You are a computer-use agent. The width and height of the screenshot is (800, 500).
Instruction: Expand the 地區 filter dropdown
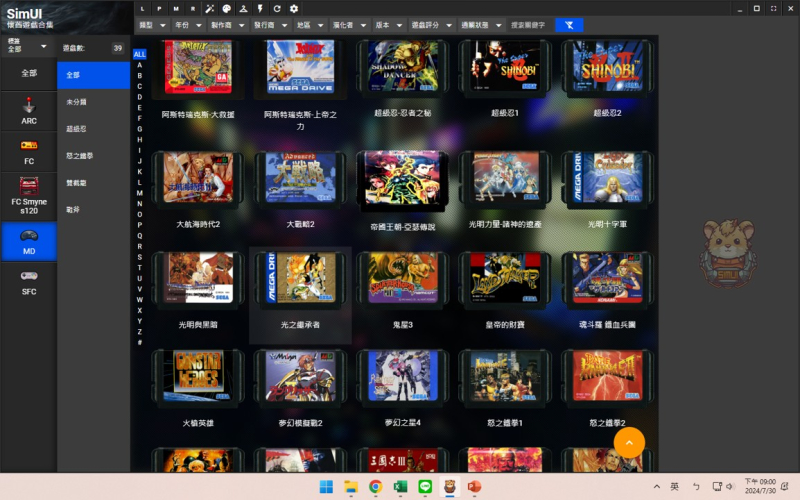310,25
